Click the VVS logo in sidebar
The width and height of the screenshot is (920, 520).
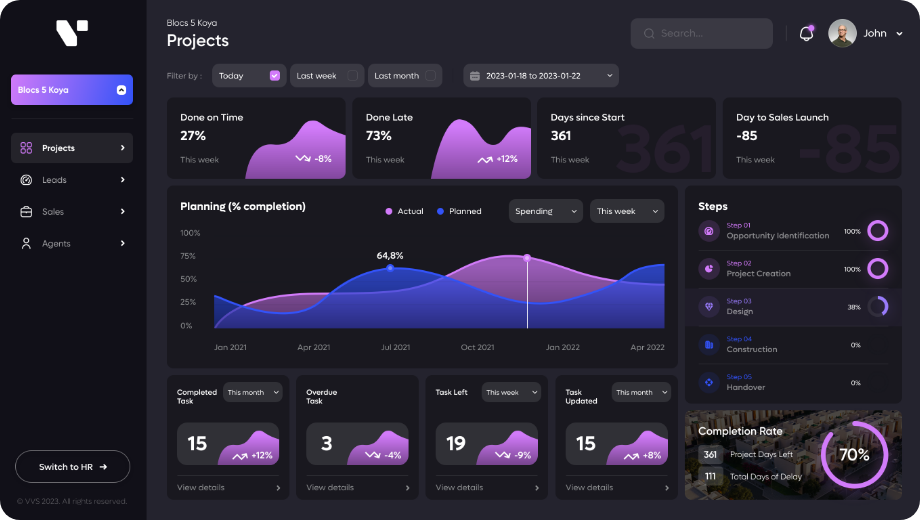[72, 33]
